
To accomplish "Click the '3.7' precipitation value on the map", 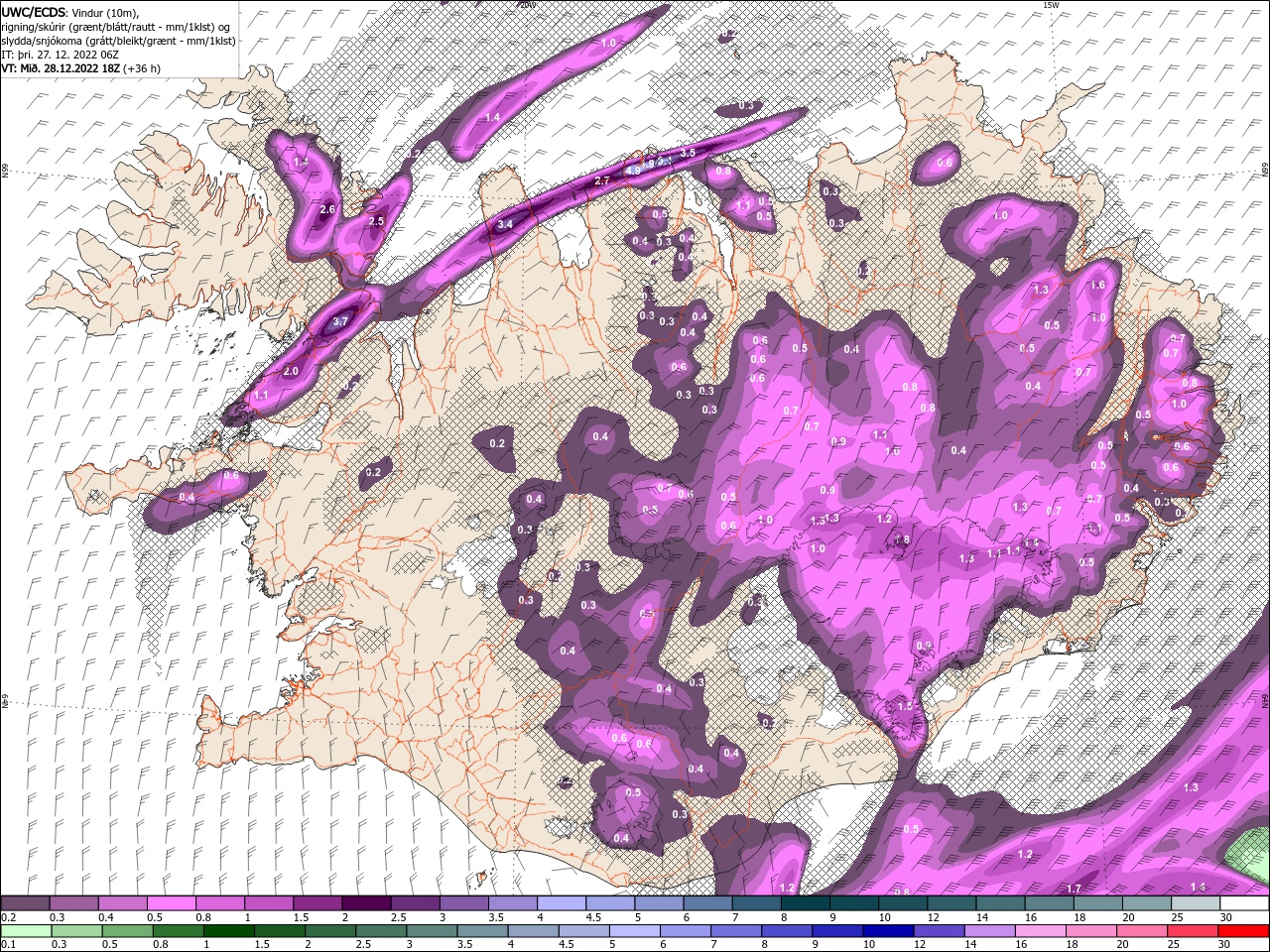I will (x=340, y=321).
